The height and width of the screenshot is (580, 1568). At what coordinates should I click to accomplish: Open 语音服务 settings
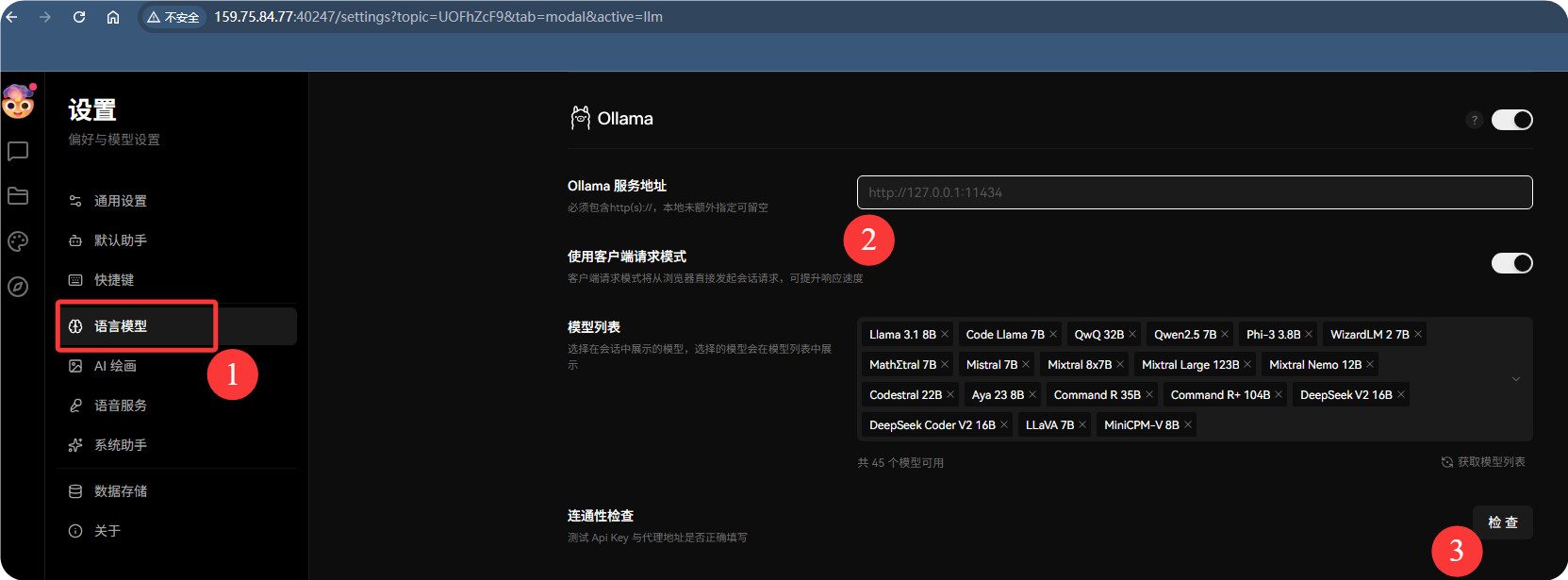[176, 406]
